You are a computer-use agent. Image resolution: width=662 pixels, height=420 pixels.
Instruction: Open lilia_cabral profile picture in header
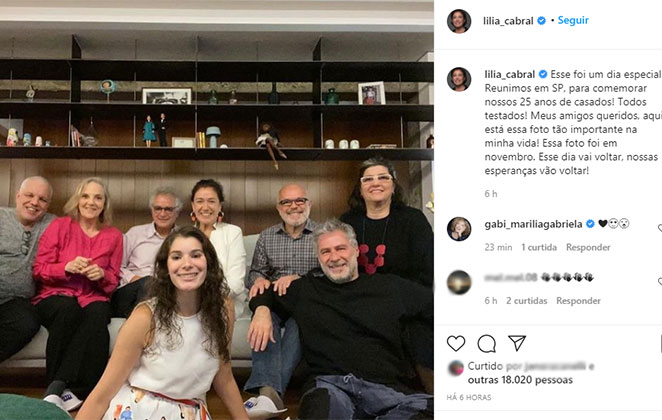pyautogui.click(x=459, y=21)
